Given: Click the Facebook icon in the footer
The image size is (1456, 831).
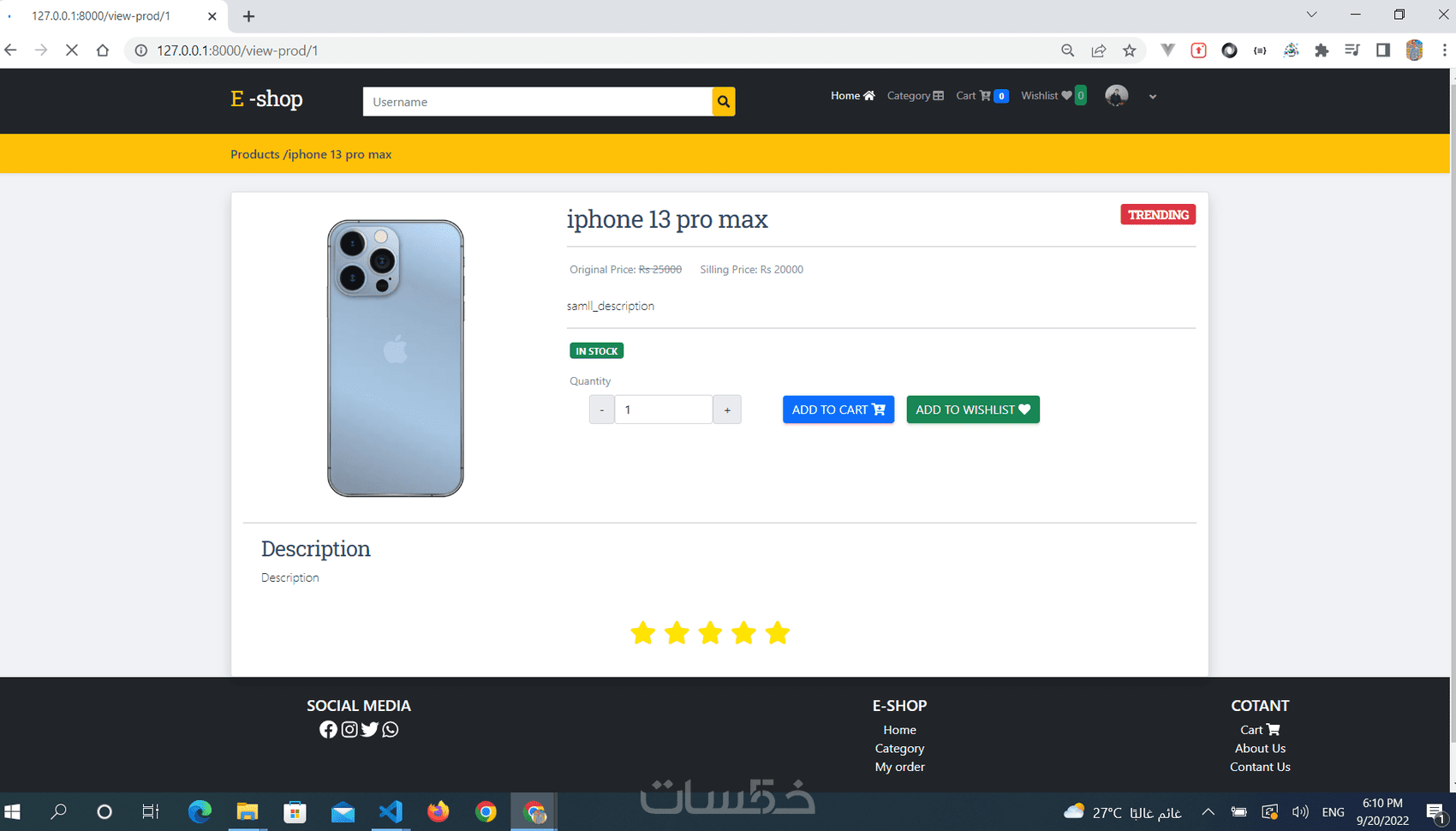Looking at the screenshot, I should (328, 729).
